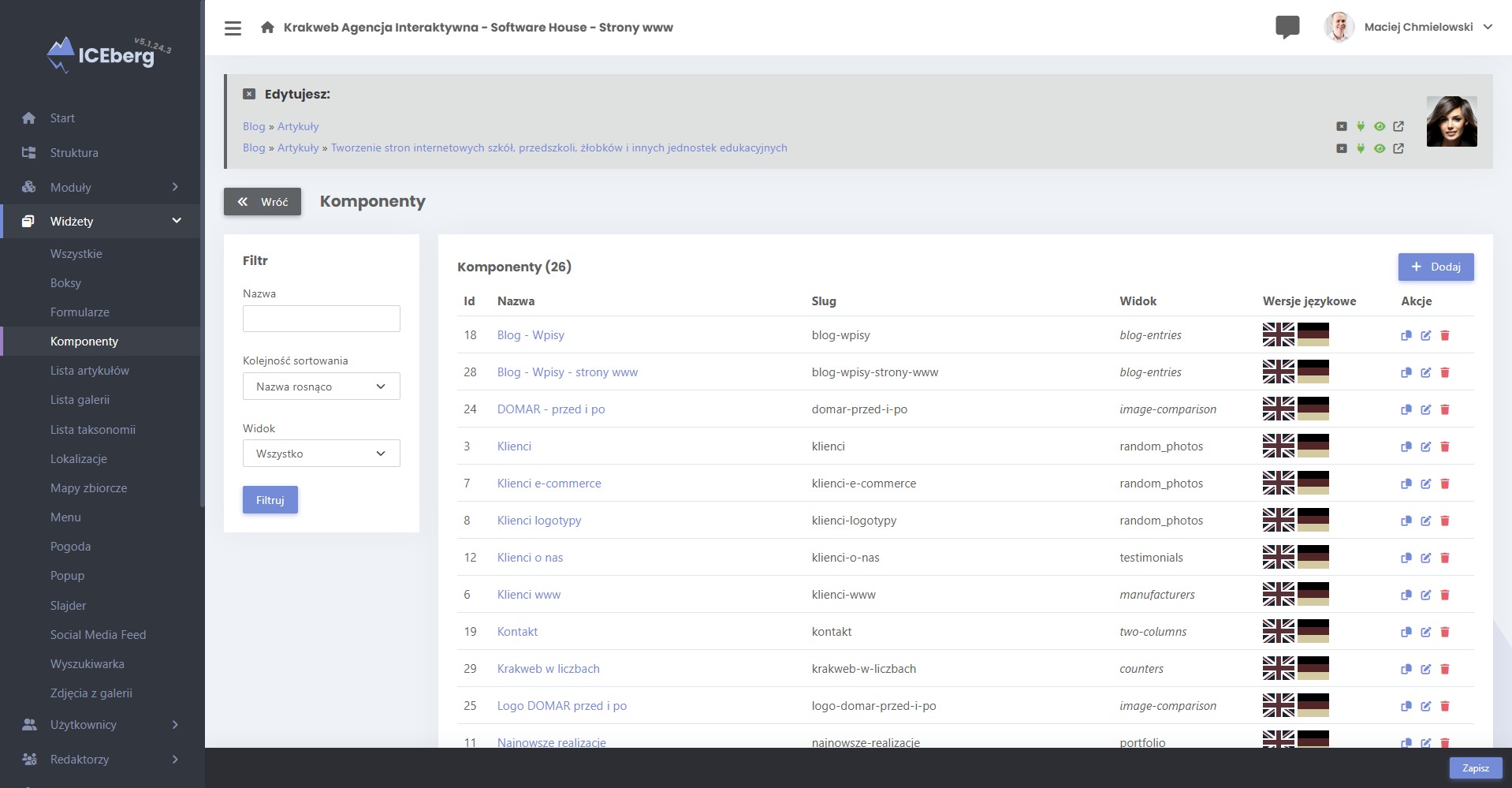Click the home icon beside the site title
The width and height of the screenshot is (1512, 788).
click(x=267, y=28)
